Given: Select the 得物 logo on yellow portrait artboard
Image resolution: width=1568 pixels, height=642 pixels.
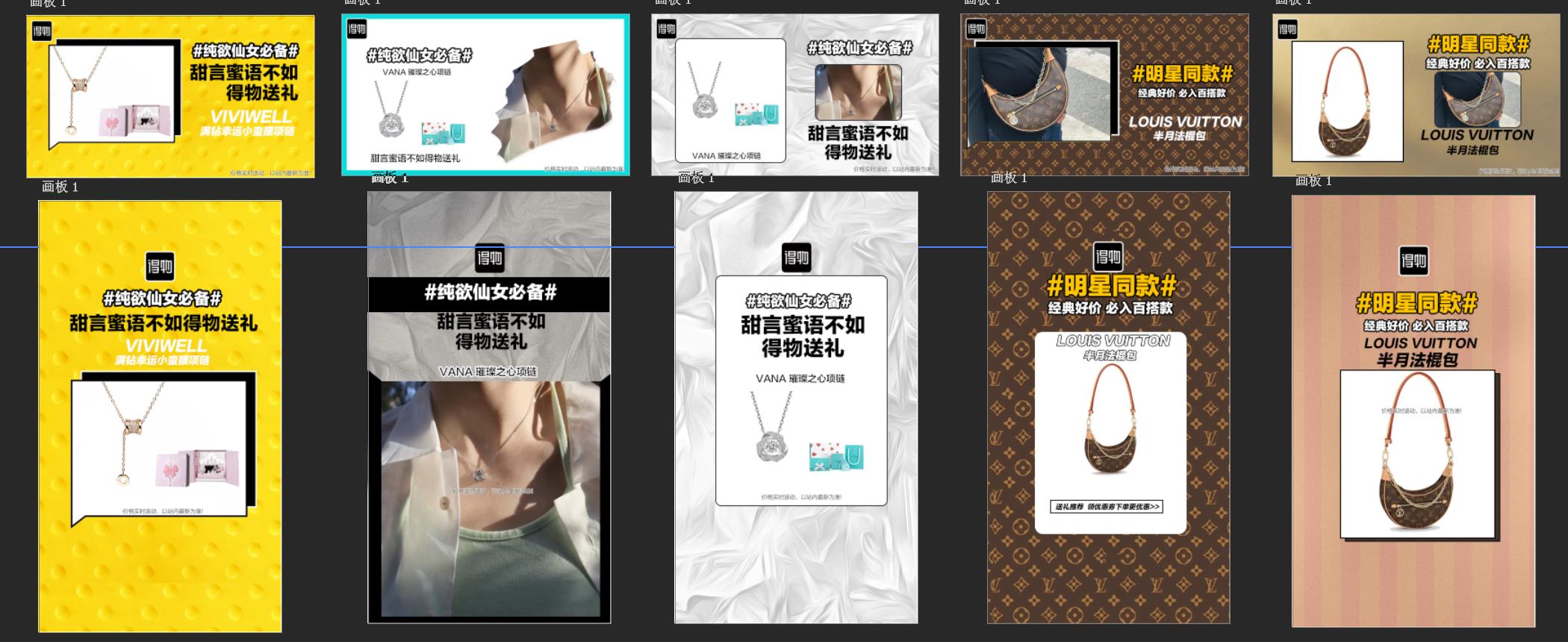Looking at the screenshot, I should 160,267.
